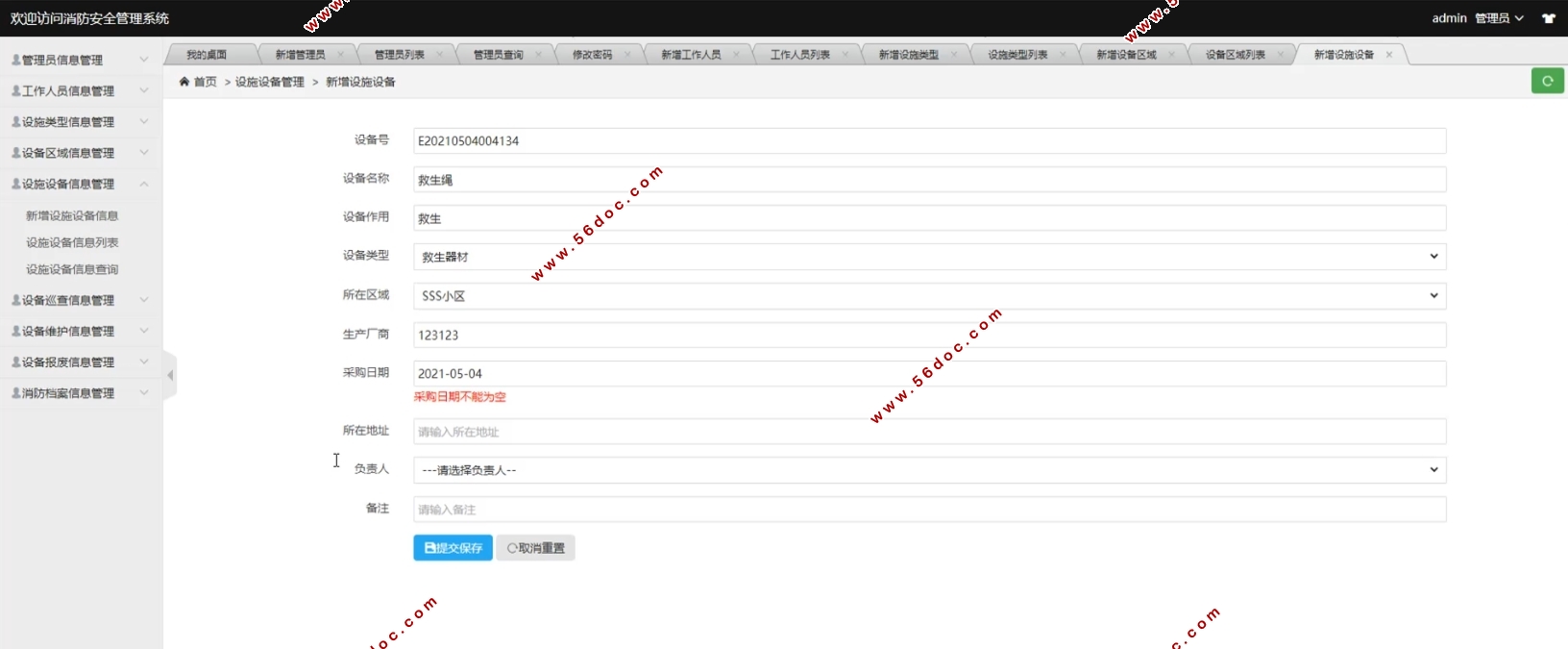Expand 消防档案信息管理 sidebar menu chevron
Viewport: 1568px width, 649px height.
[144, 392]
